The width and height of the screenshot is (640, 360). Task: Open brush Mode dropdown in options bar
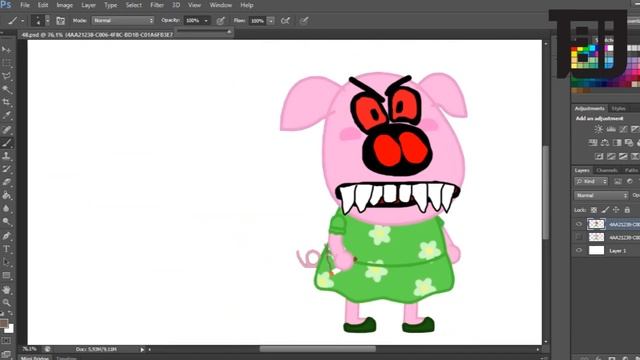tap(123, 20)
